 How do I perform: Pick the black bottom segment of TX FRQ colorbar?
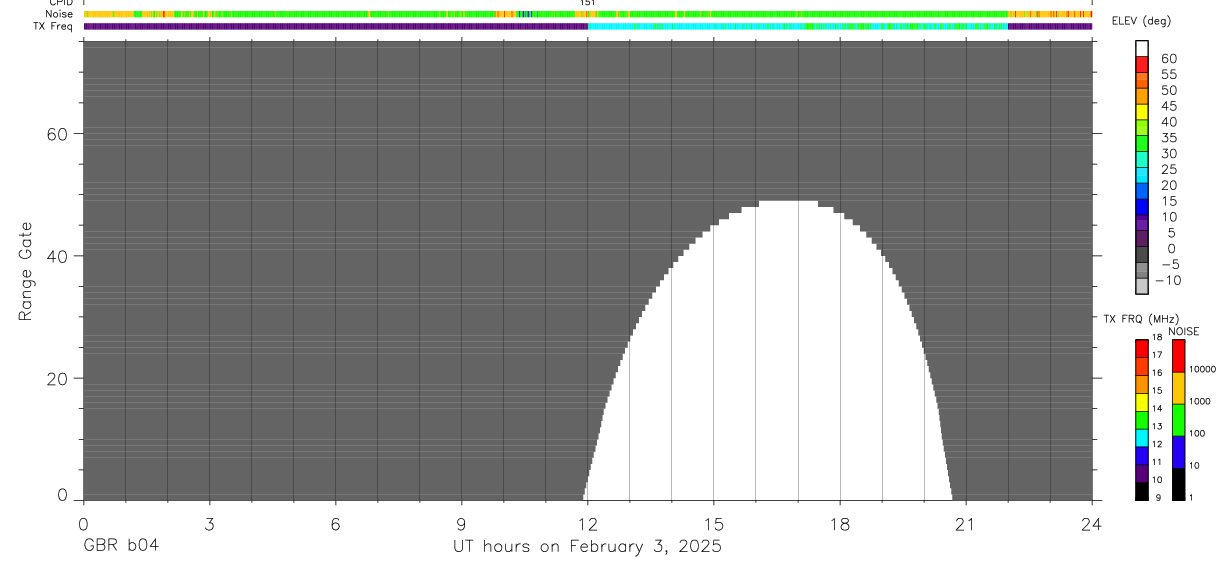[1142, 491]
